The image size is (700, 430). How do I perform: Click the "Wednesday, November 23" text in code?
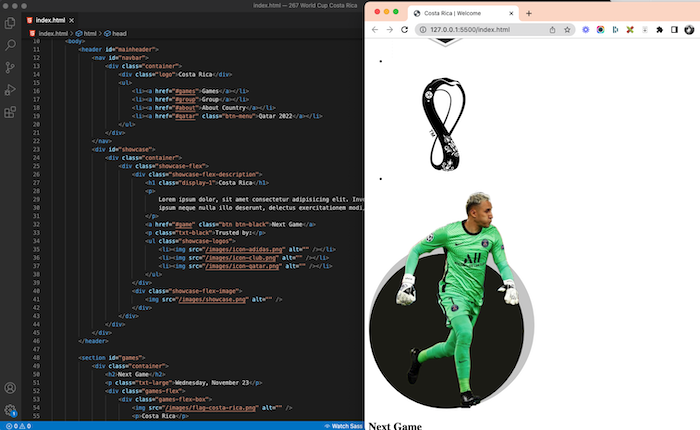pyautogui.click(x=212, y=383)
